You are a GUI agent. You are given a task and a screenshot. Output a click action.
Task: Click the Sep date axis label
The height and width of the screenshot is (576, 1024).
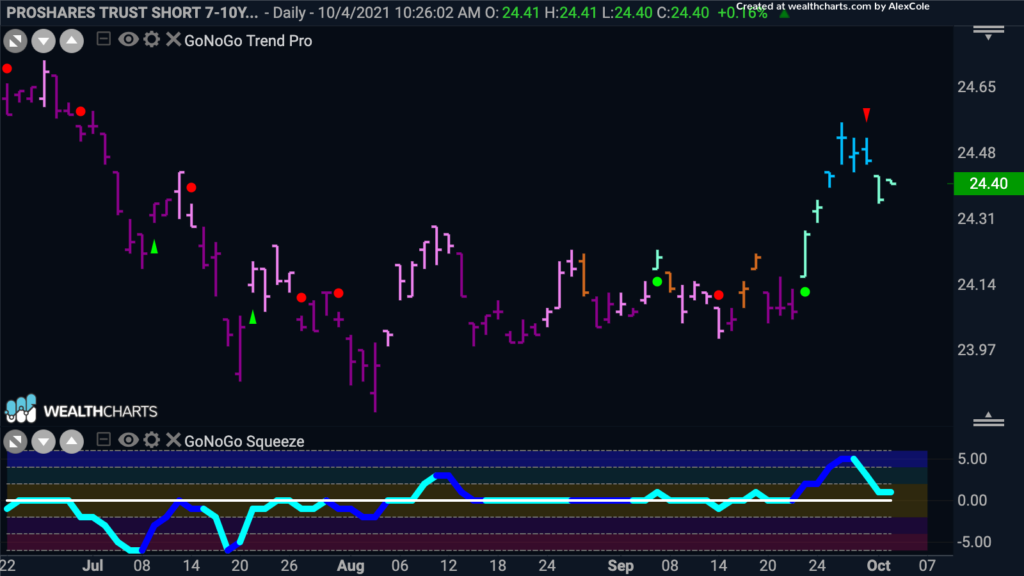[620, 566]
